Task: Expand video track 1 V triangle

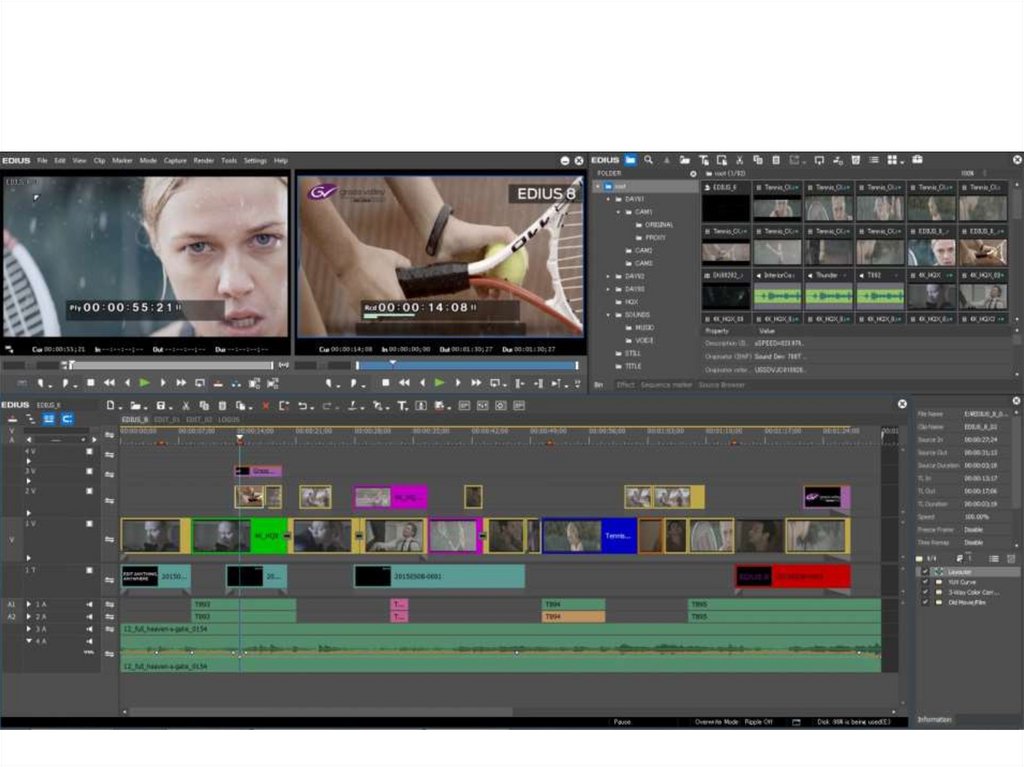Action: [29, 558]
